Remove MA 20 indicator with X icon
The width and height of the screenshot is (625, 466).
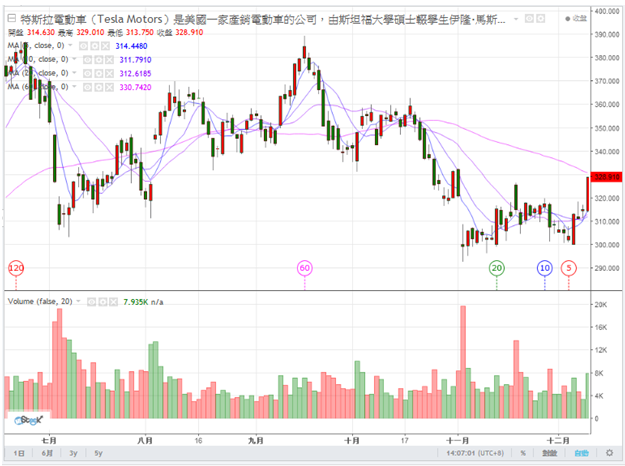click(109, 74)
